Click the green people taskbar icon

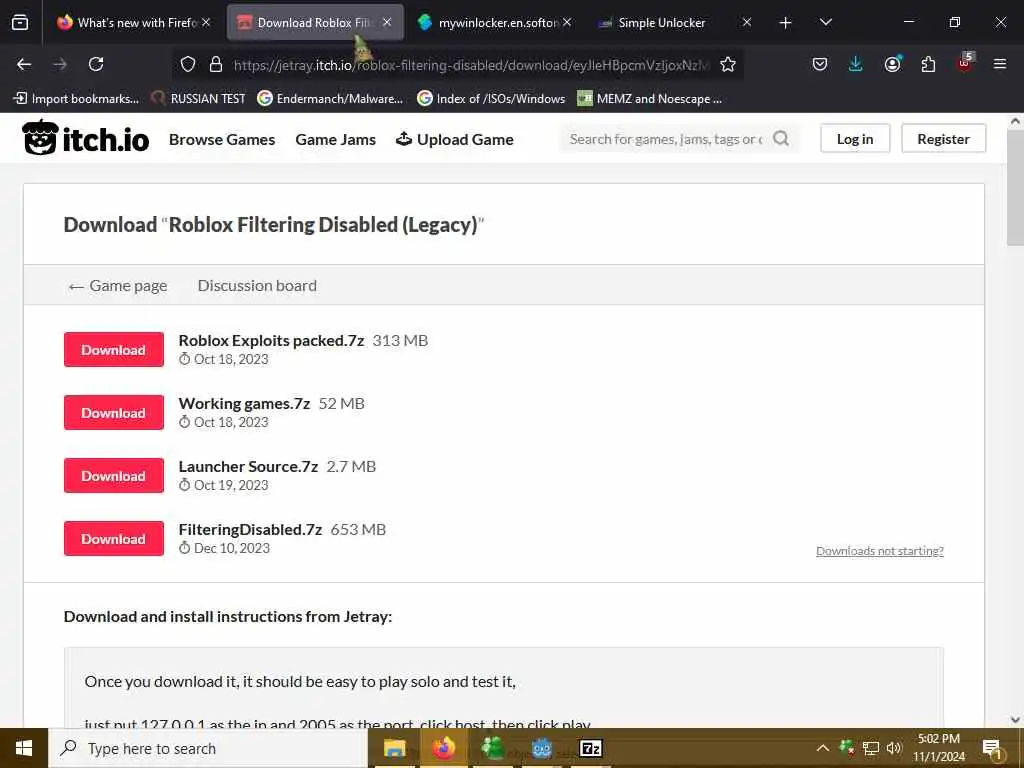(x=492, y=748)
